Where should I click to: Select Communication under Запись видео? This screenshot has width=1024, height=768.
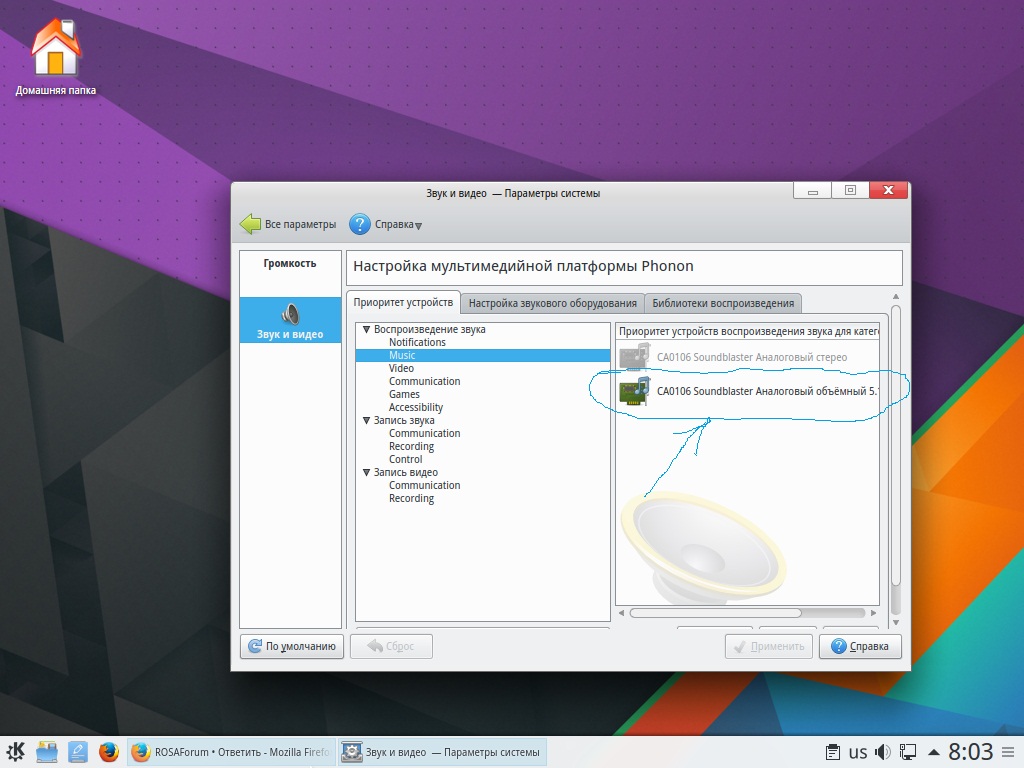(424, 485)
